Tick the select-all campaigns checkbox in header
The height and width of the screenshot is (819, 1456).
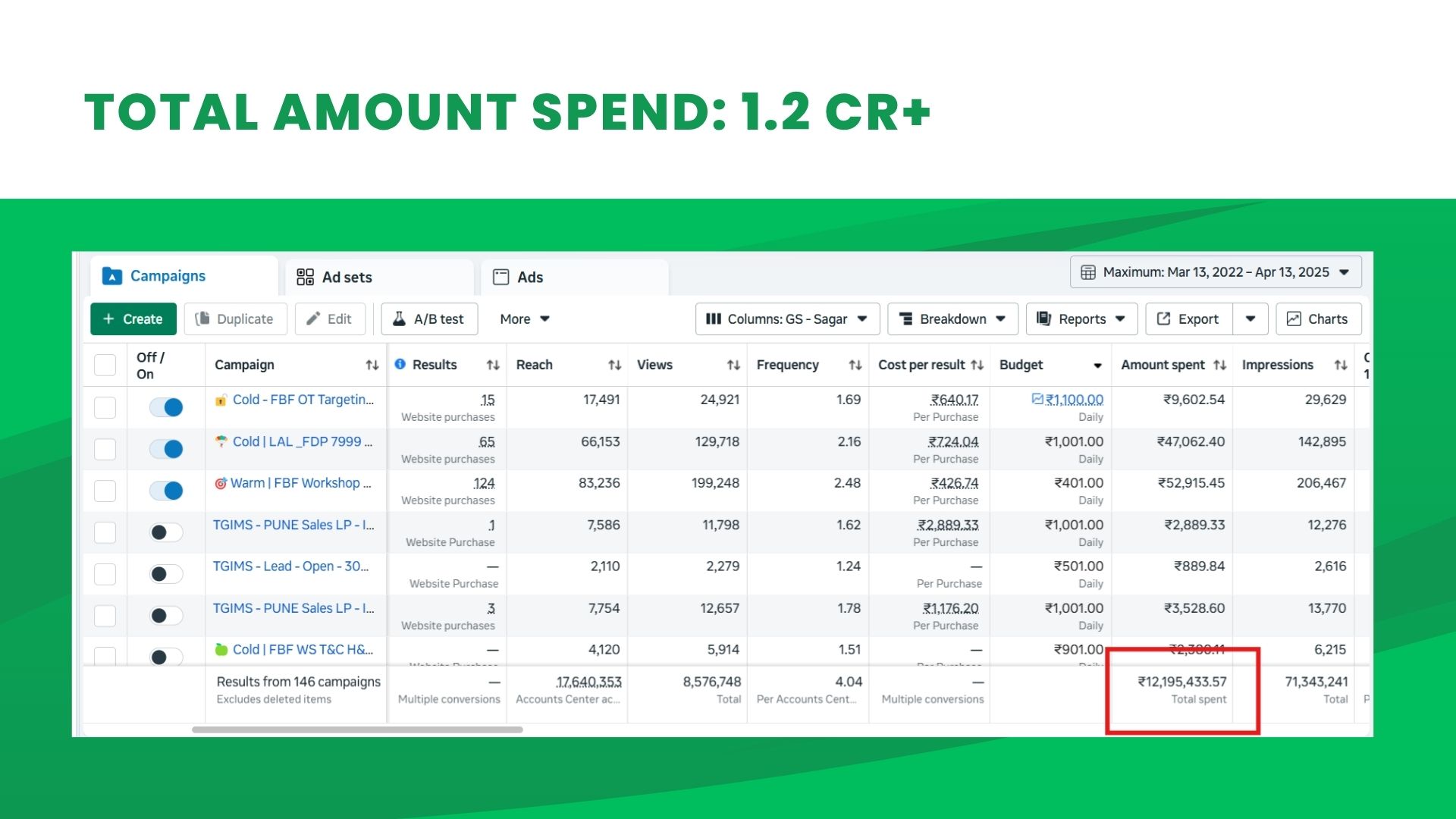pyautogui.click(x=105, y=365)
